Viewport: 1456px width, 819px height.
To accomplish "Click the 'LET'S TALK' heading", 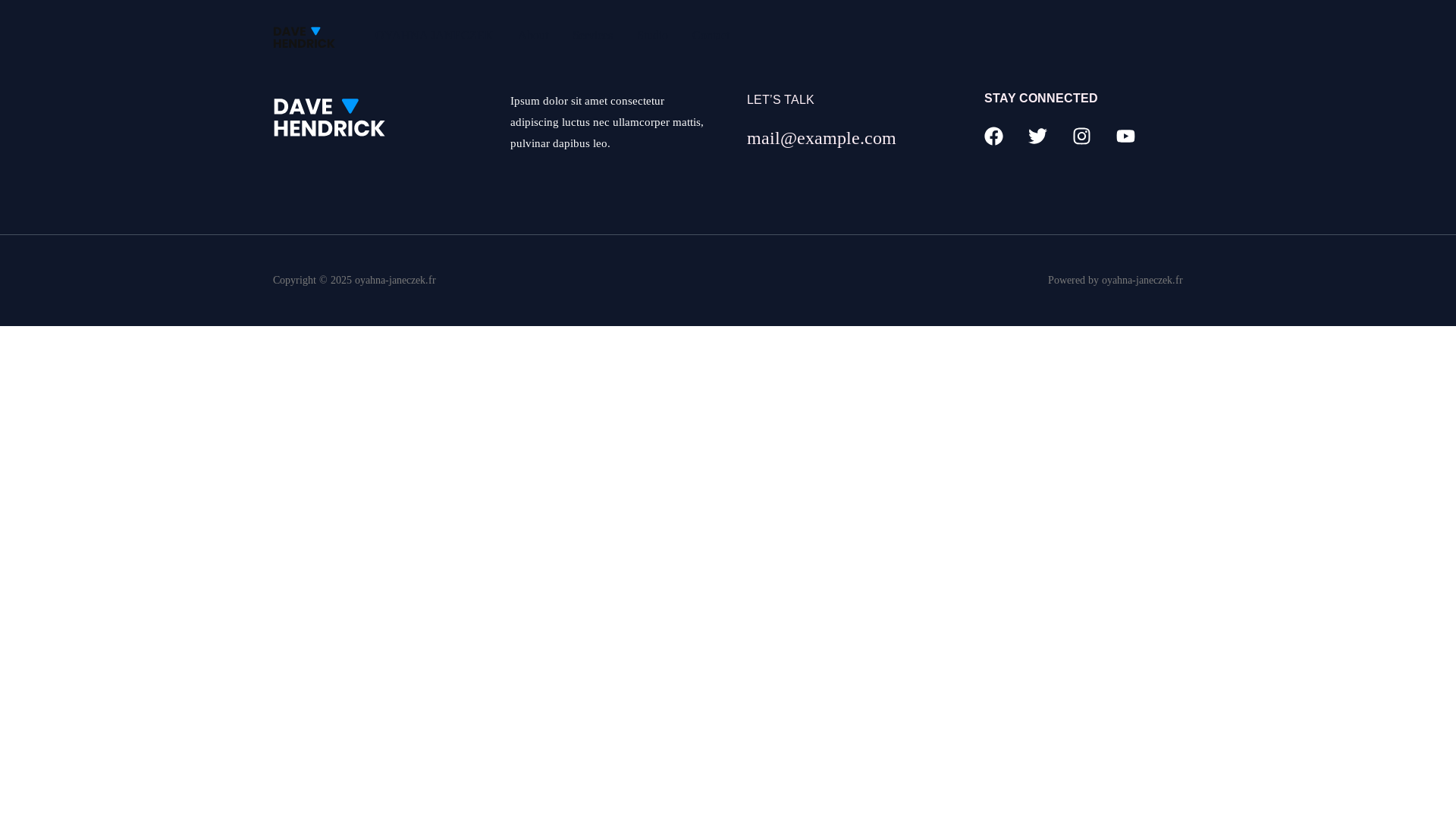I will (780, 100).
